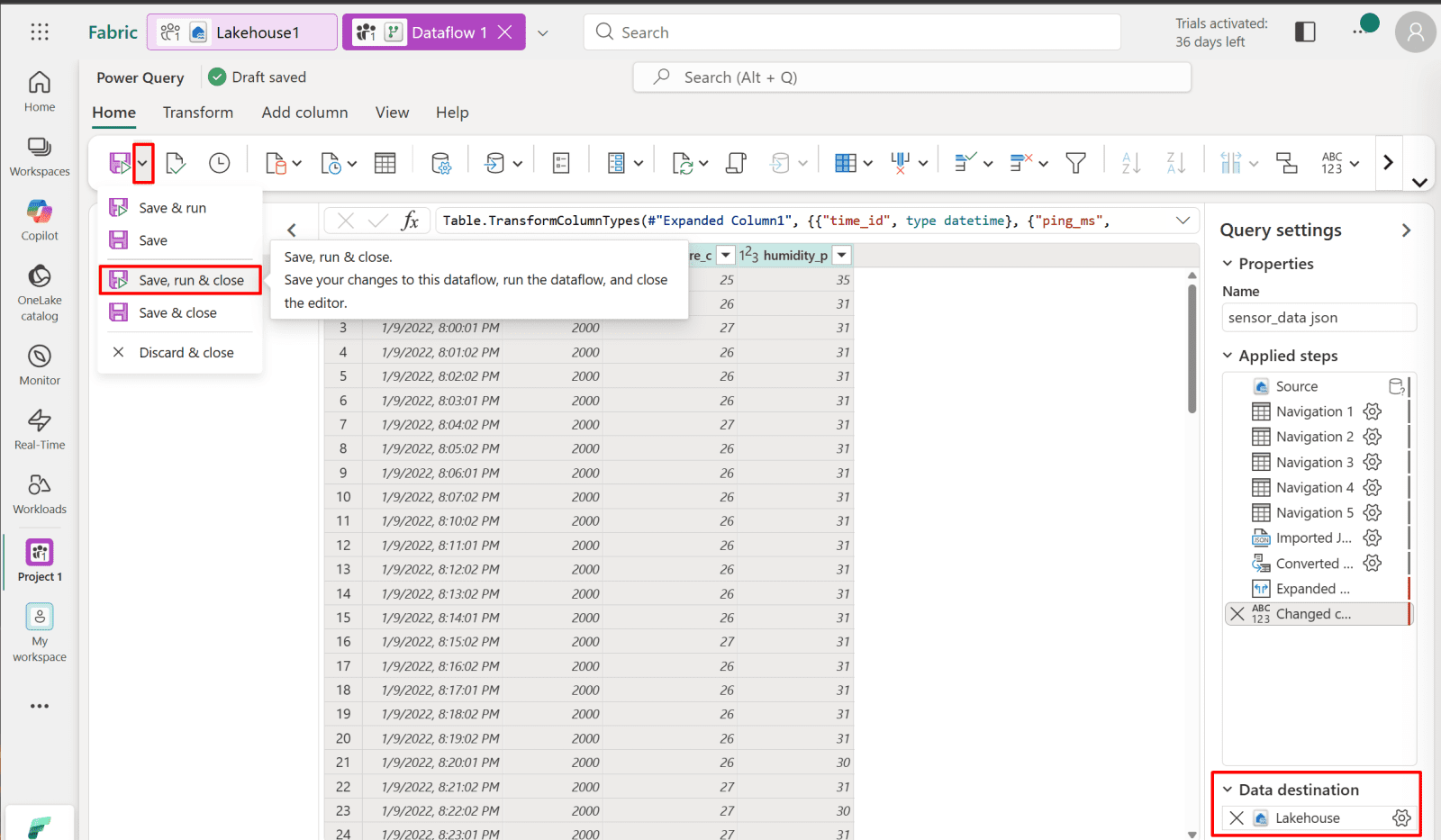Collapse the Properties section
Image resolution: width=1441 pixels, height=840 pixels.
pos(1228,264)
